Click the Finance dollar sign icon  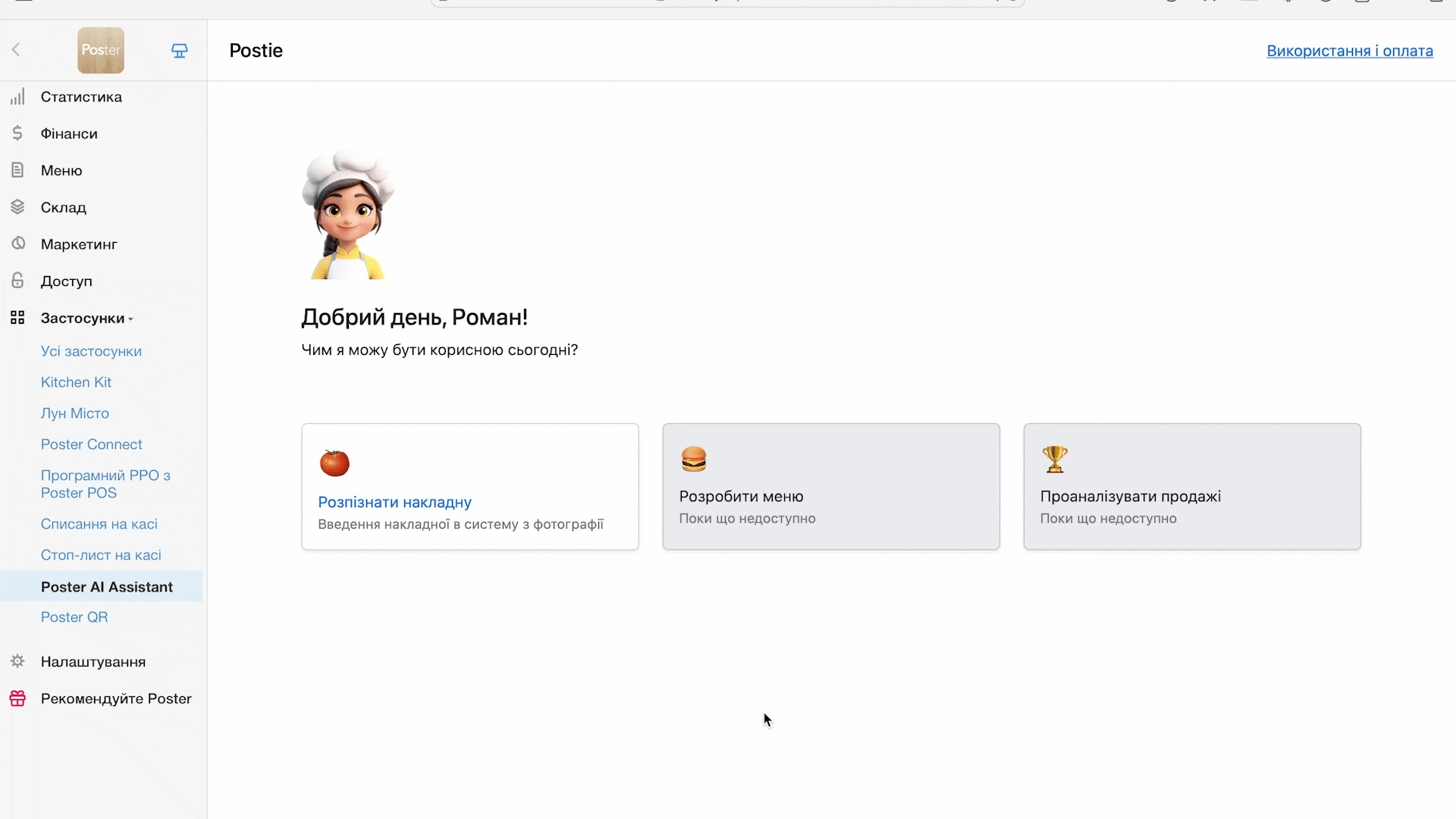17,133
